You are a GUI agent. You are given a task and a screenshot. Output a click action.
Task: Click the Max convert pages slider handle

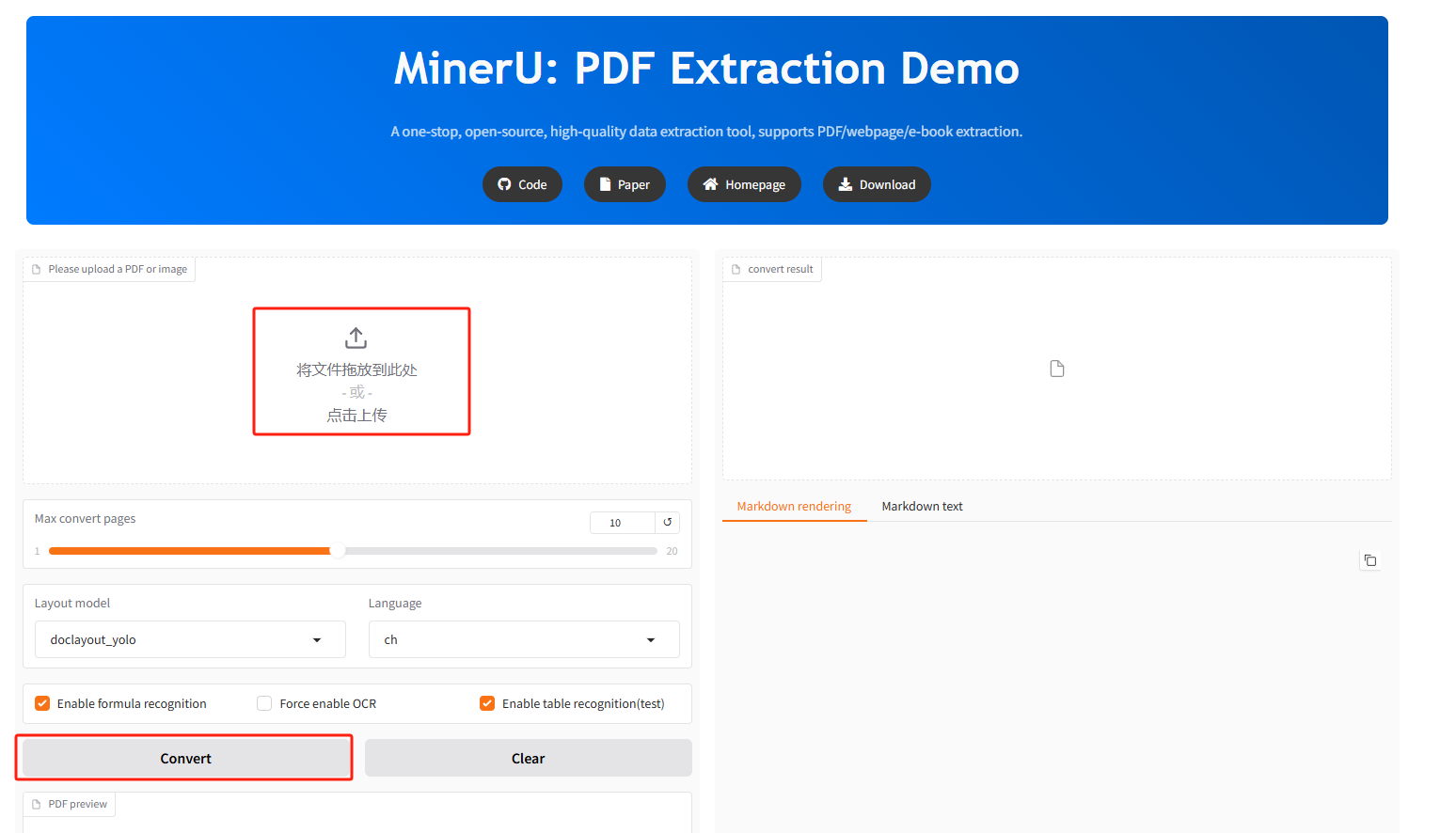click(x=338, y=551)
